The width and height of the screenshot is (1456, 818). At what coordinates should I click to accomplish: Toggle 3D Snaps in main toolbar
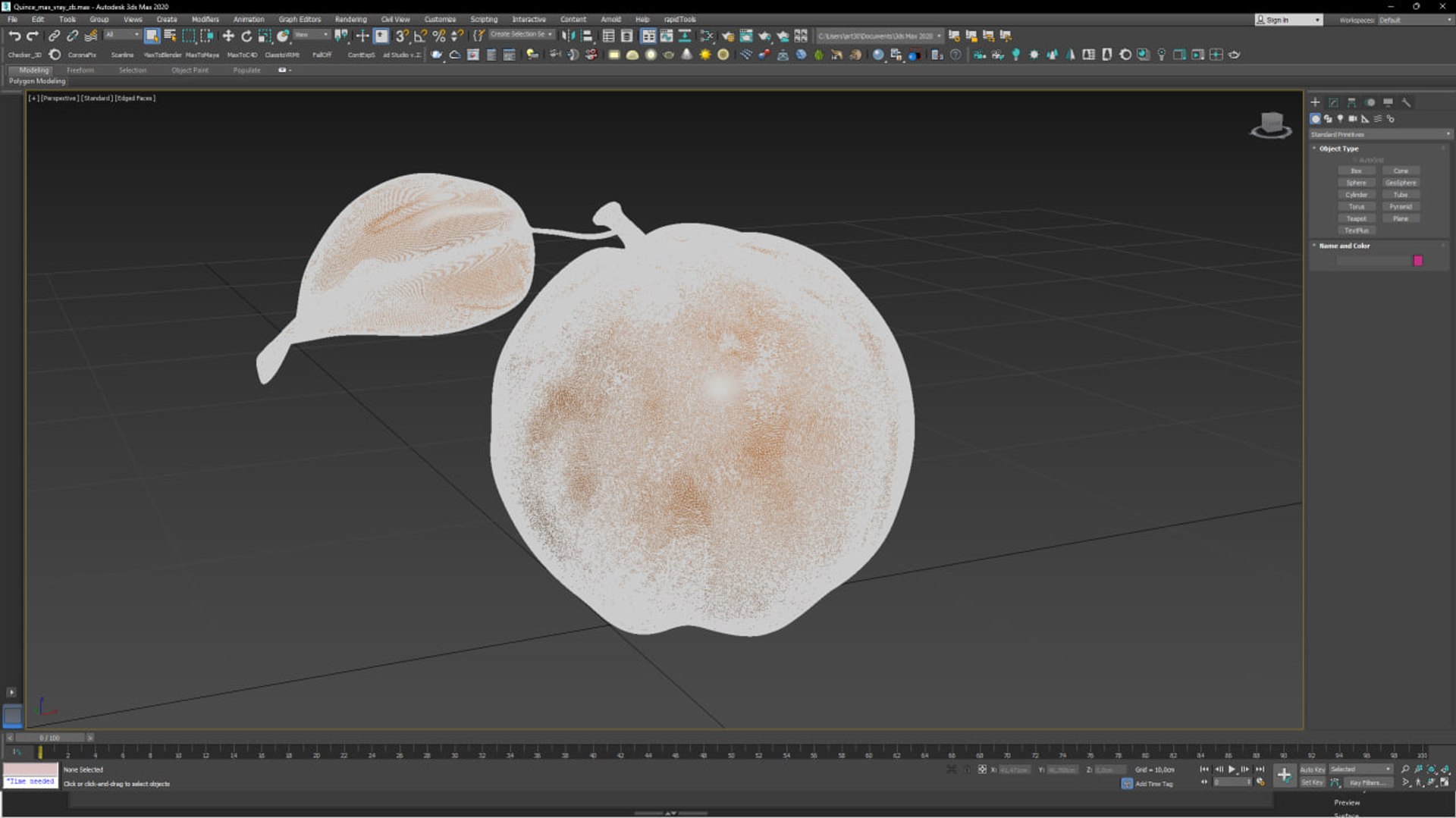402,36
